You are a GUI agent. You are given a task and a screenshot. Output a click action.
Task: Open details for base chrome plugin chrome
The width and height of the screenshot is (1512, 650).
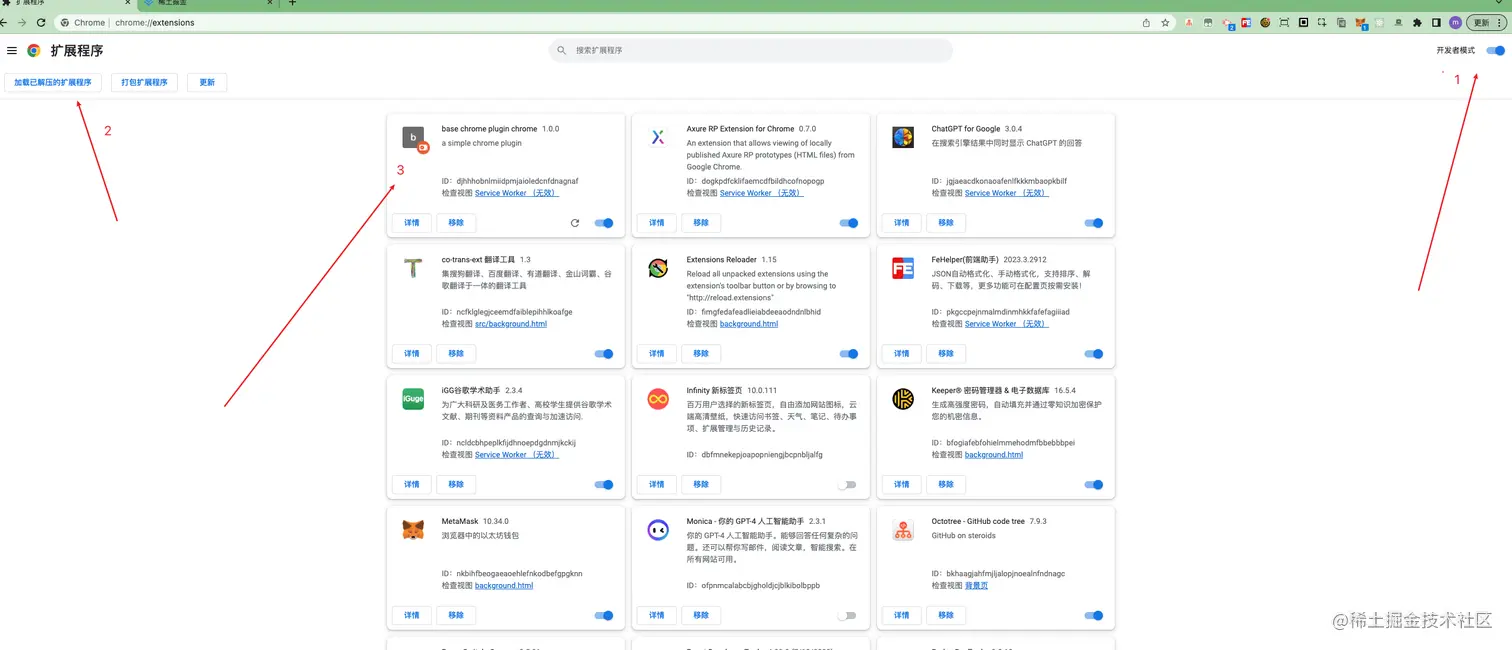click(x=412, y=223)
